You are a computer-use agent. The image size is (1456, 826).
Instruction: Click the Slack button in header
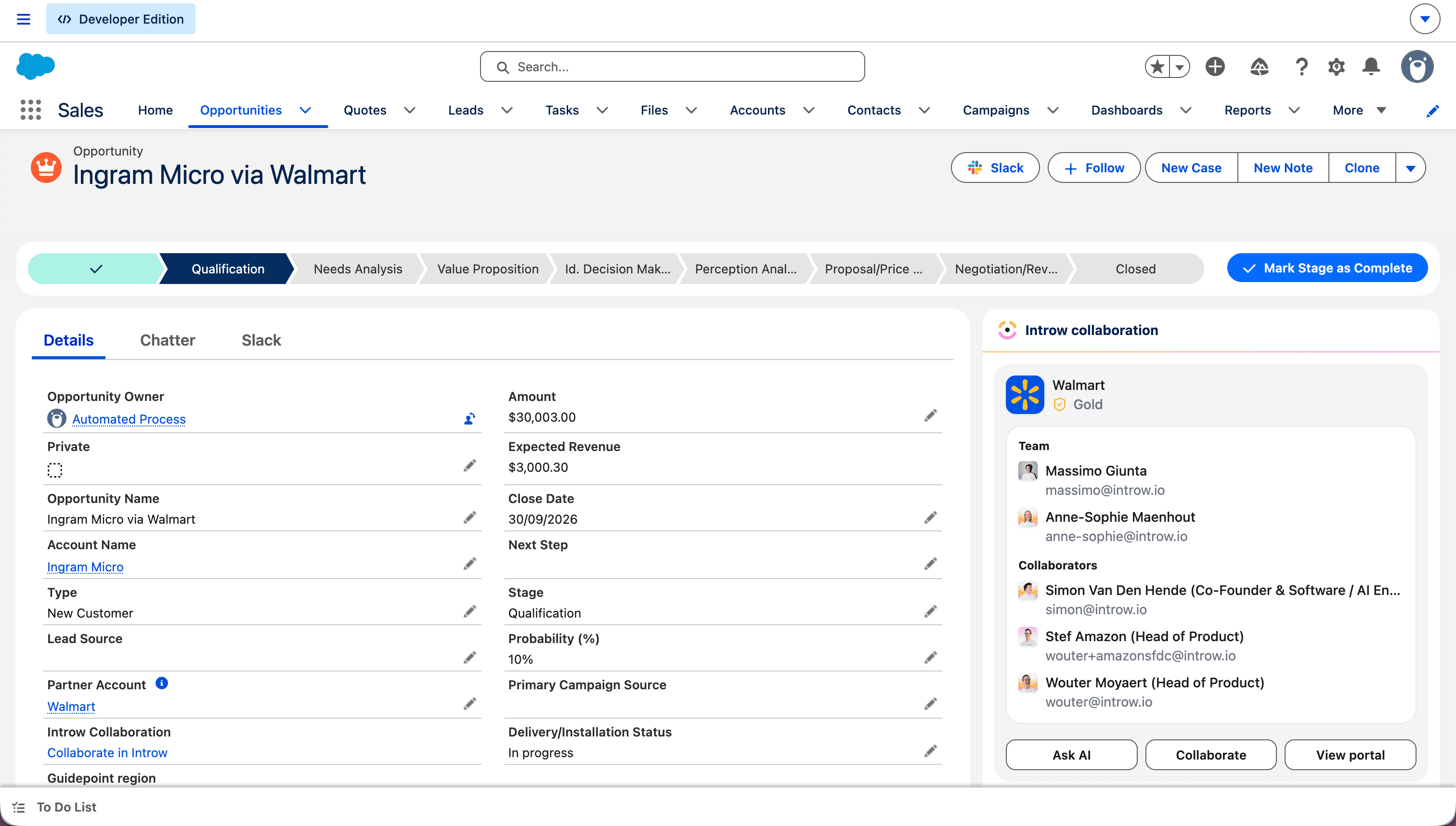995,168
